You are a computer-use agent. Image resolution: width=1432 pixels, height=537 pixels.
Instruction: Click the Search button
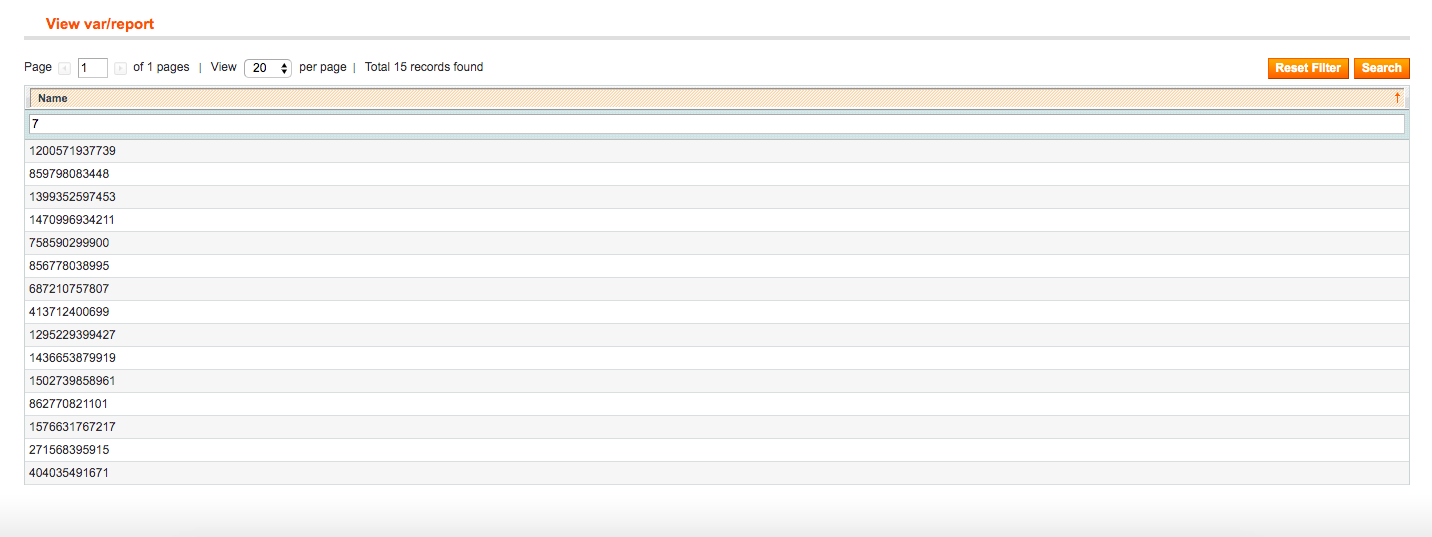coord(1381,68)
